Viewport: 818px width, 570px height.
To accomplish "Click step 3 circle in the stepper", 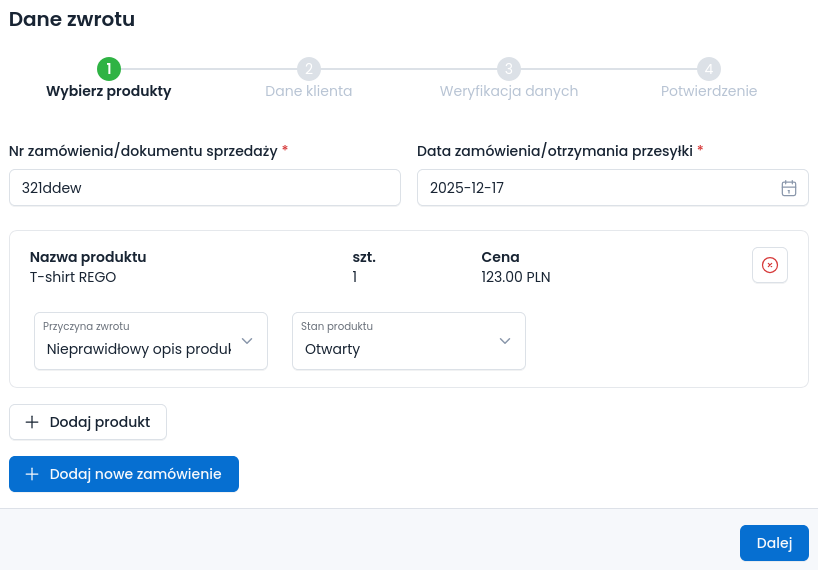I will point(509,69).
